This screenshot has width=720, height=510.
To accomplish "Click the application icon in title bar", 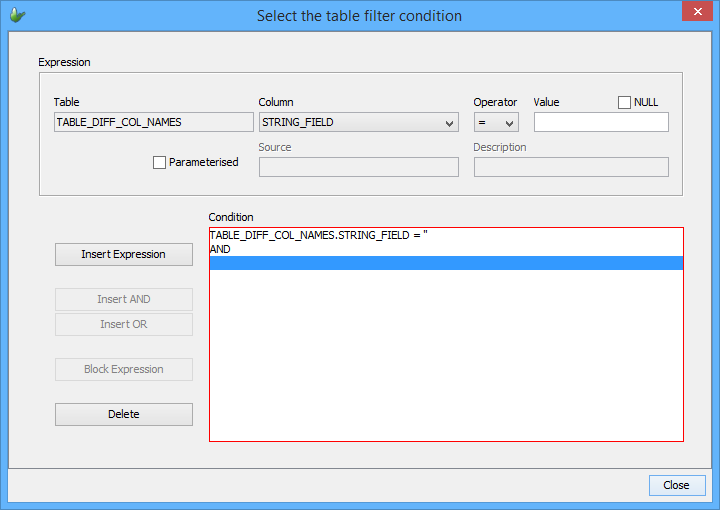I will pos(17,16).
